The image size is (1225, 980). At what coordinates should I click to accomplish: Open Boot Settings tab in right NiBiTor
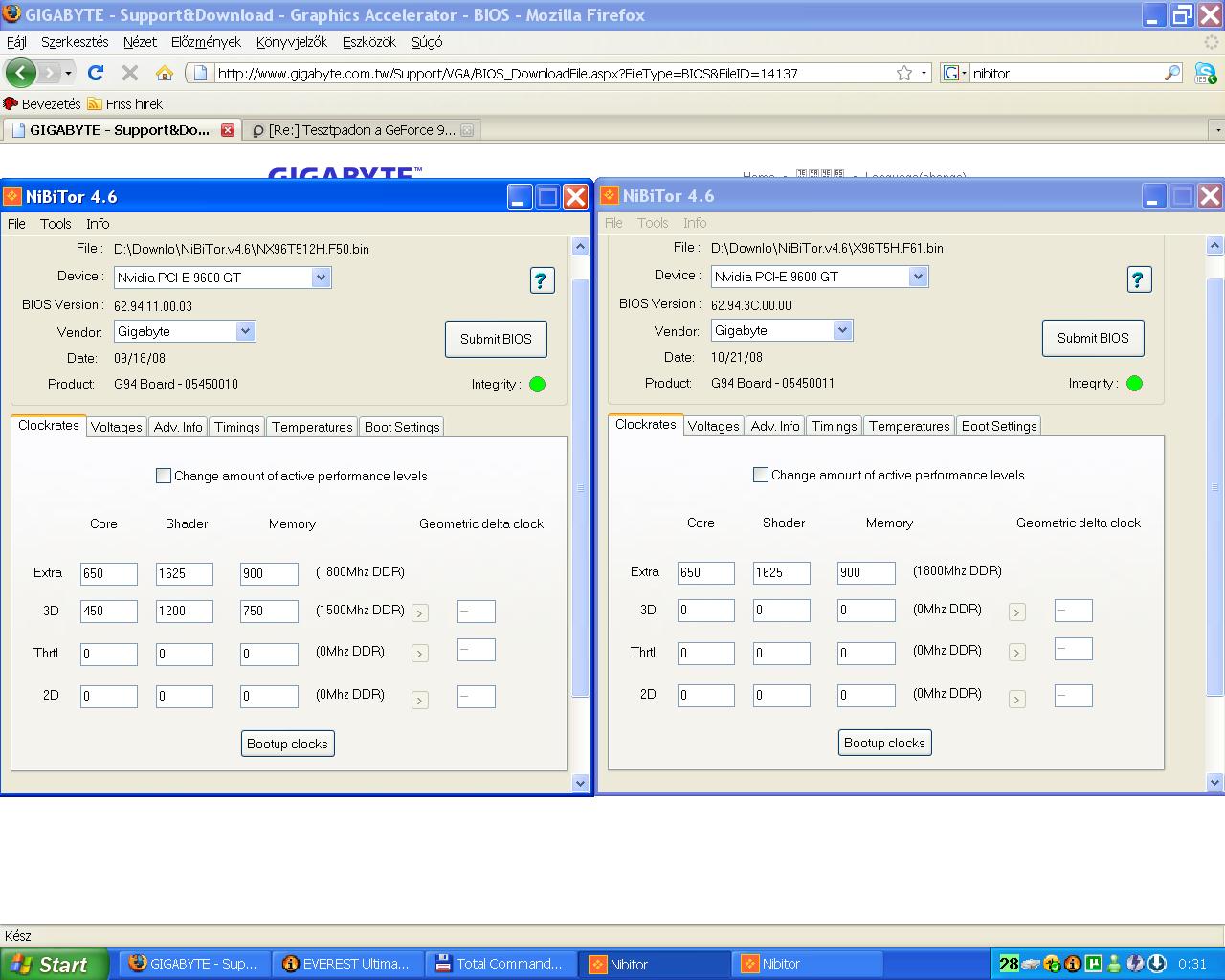(999, 426)
